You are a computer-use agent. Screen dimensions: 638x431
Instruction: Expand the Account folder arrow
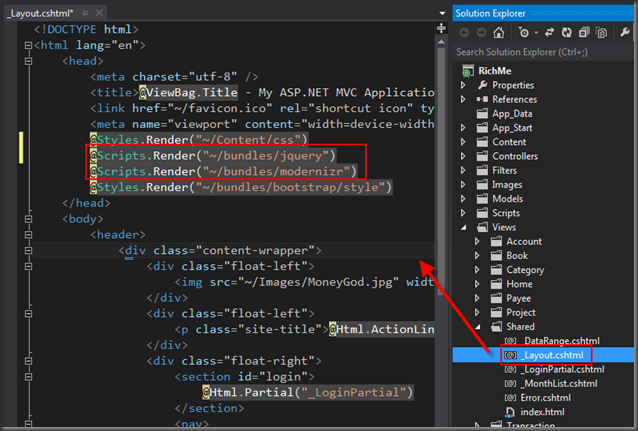click(x=477, y=241)
